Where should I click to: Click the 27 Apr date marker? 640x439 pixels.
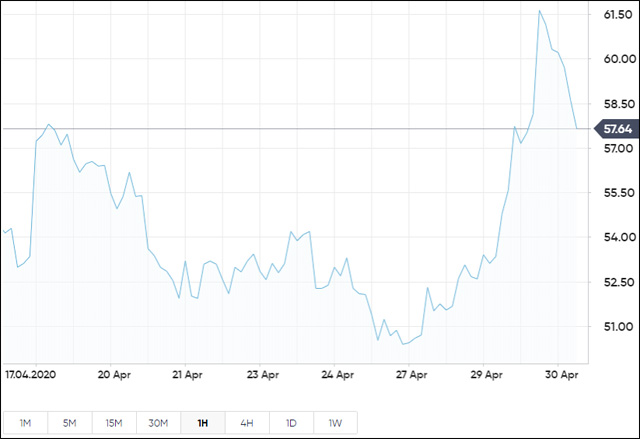point(411,376)
